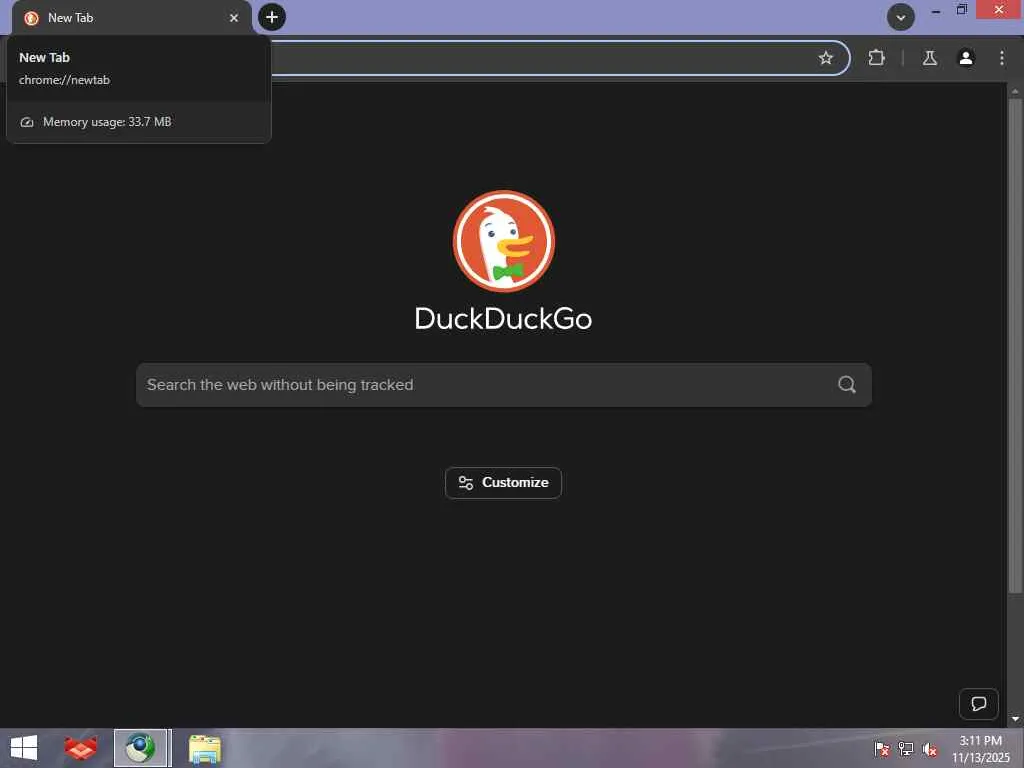Click the magnifier search icon
The height and width of the screenshot is (768, 1024).
(x=847, y=385)
